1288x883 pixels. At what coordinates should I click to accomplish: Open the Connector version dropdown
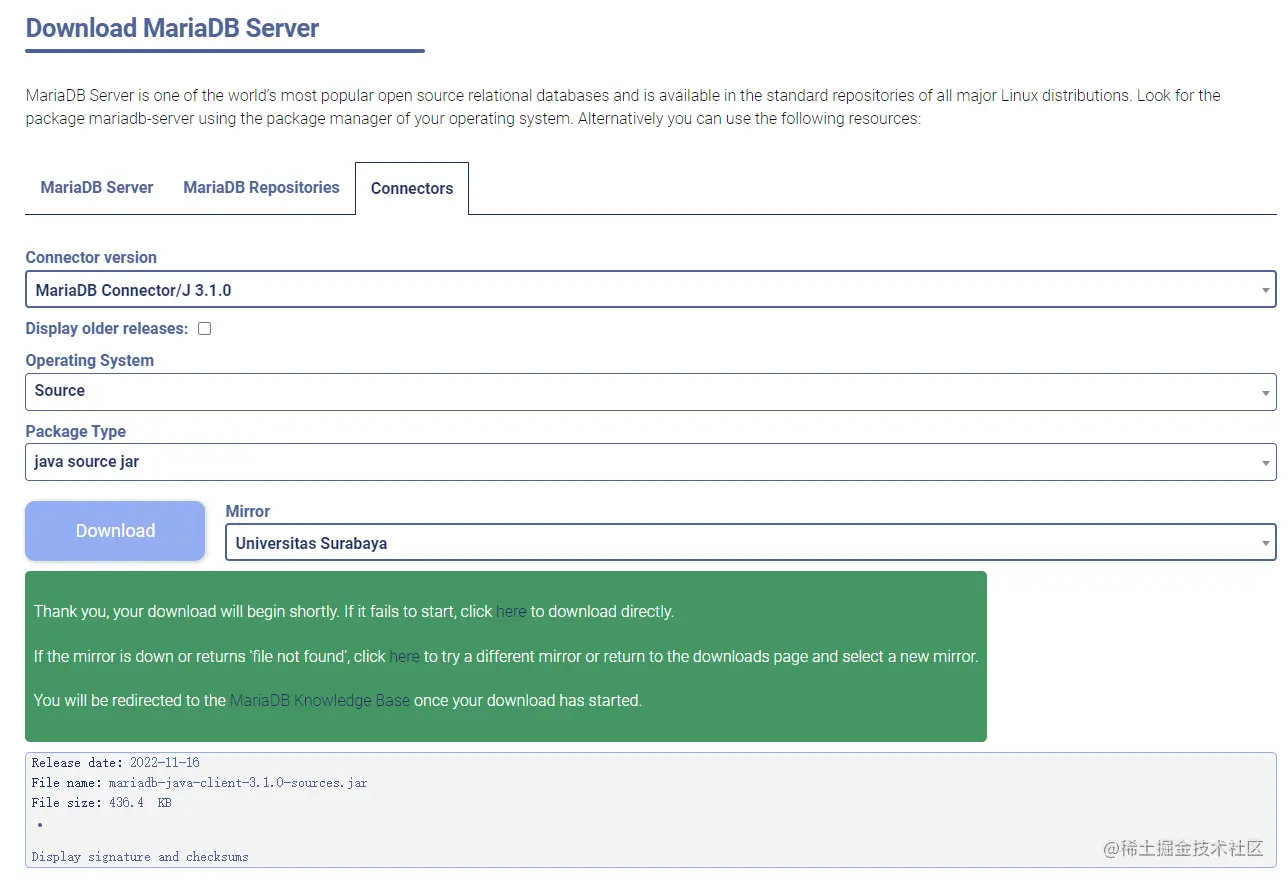coord(650,290)
